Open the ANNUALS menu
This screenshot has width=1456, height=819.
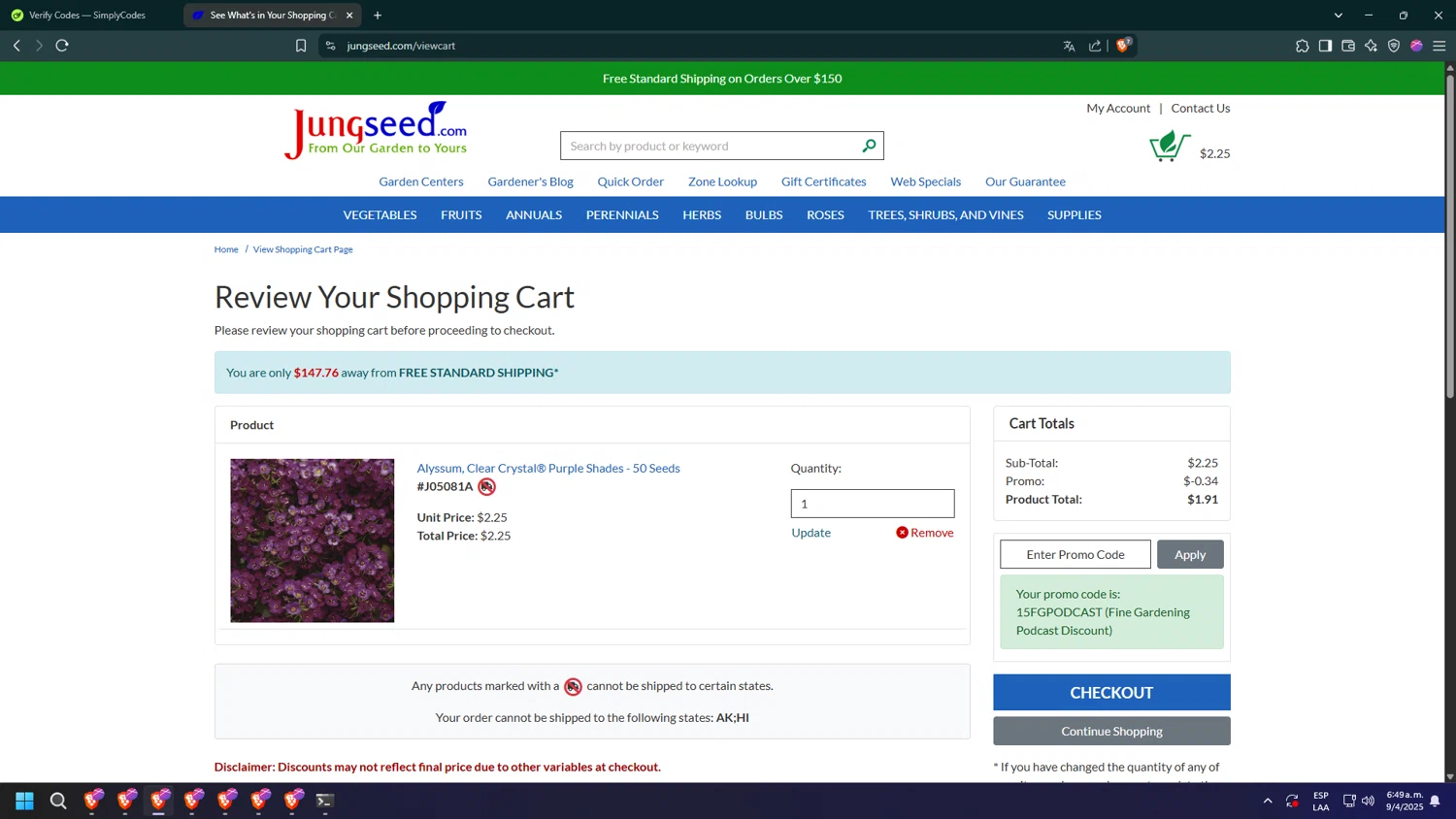(x=534, y=214)
